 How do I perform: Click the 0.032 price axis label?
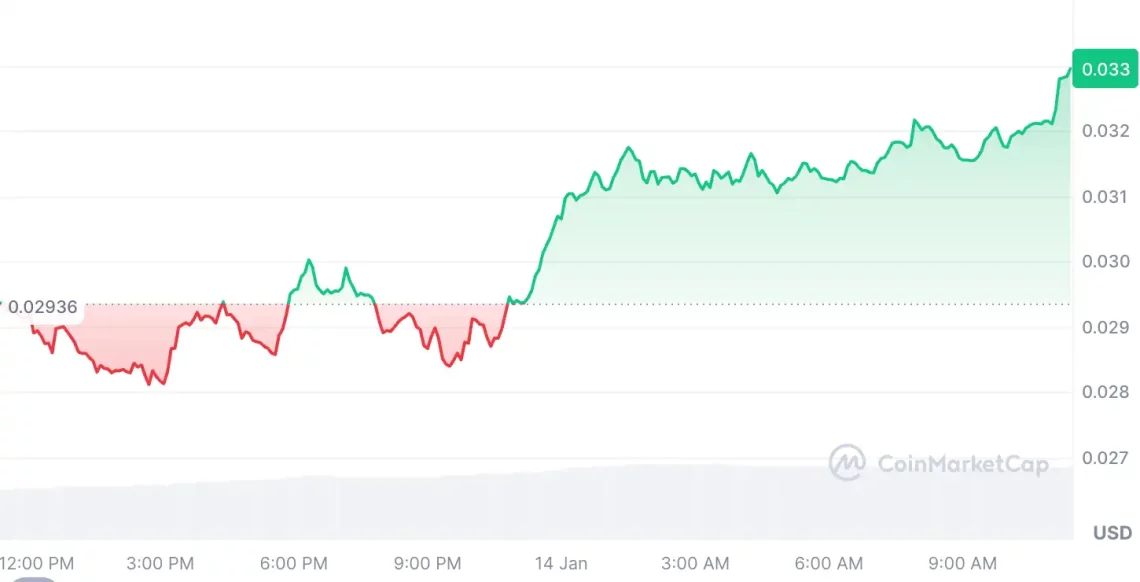click(1106, 131)
